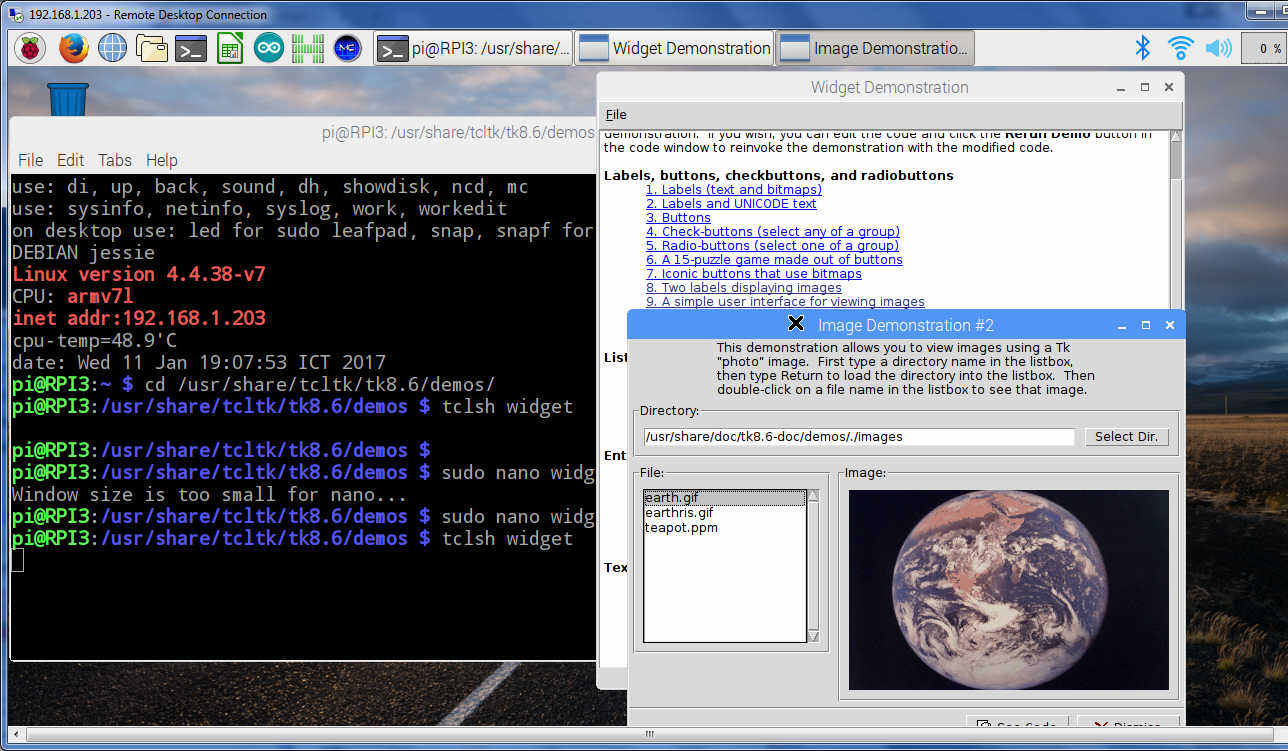Open the WiFi network menu
Image resolution: width=1288 pixels, height=751 pixels.
1180,47
